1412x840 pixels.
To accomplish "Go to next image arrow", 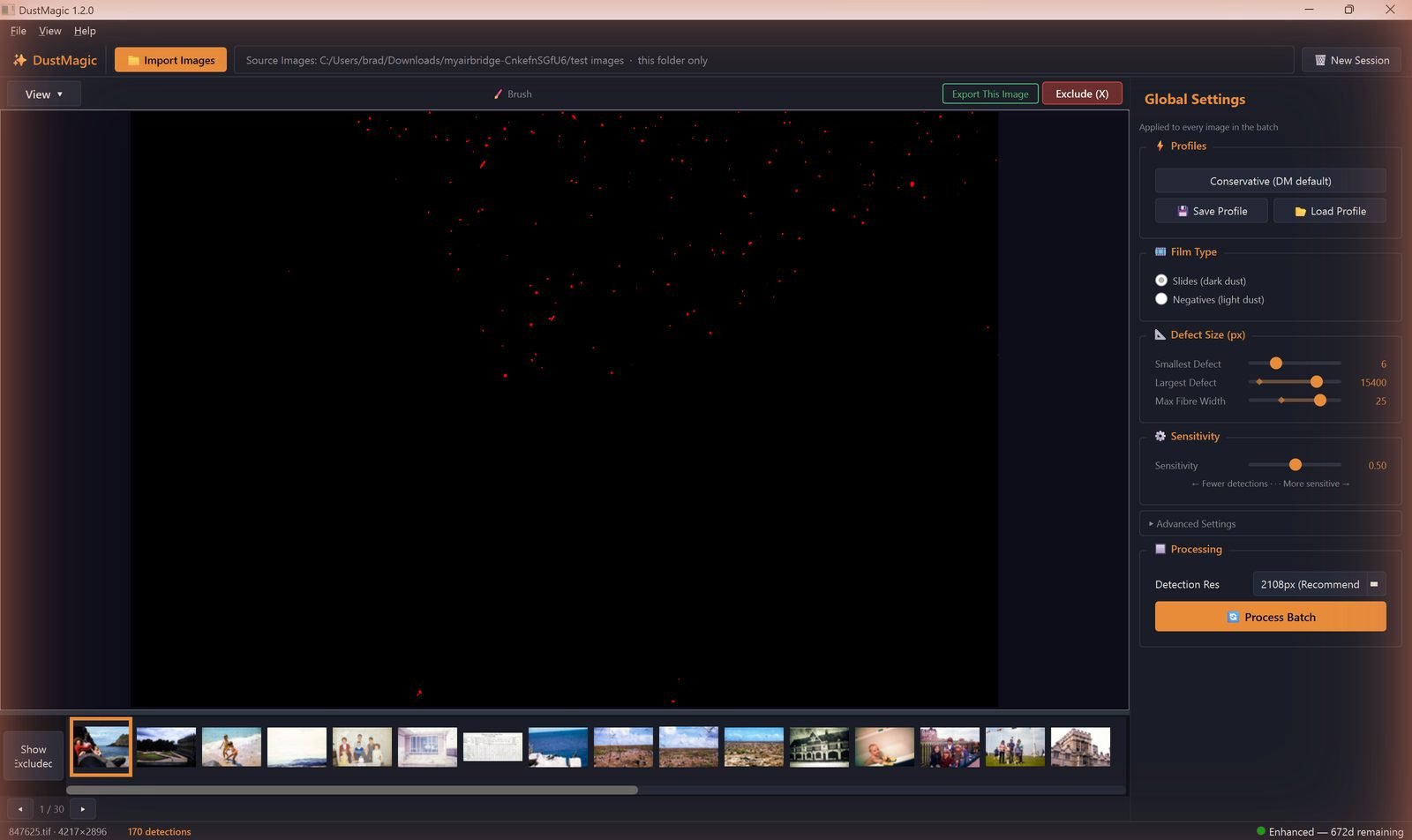I will [x=83, y=808].
